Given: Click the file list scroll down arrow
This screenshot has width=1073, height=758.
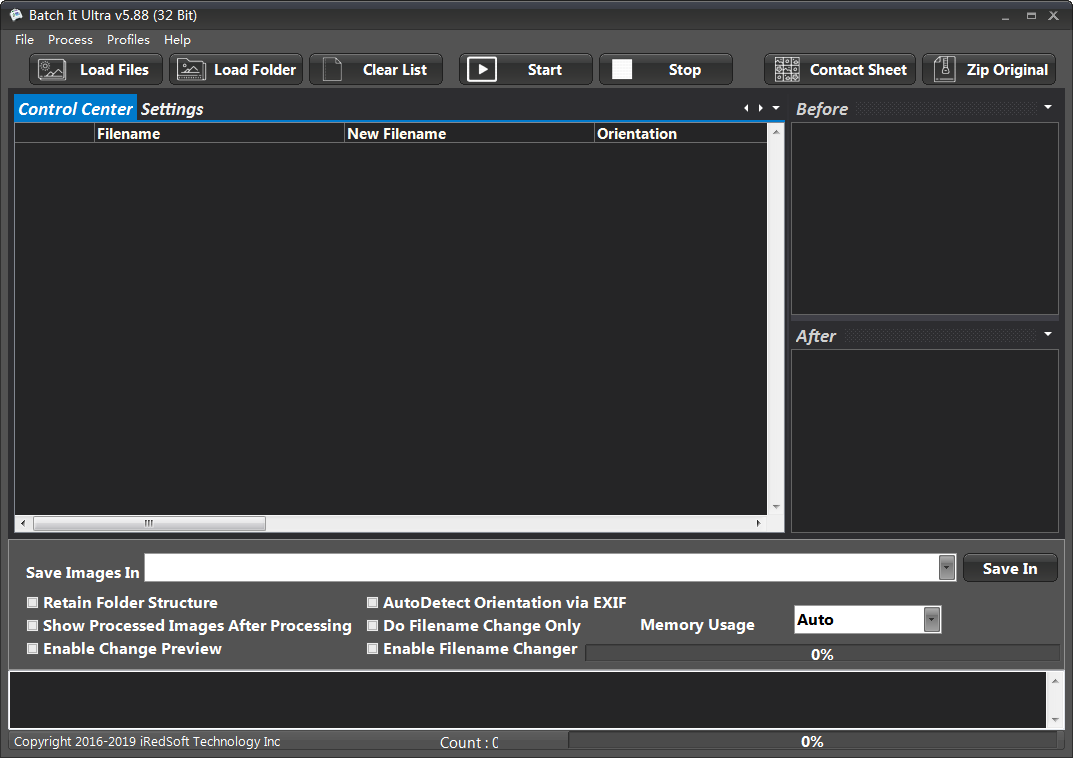Looking at the screenshot, I should 776,507.
